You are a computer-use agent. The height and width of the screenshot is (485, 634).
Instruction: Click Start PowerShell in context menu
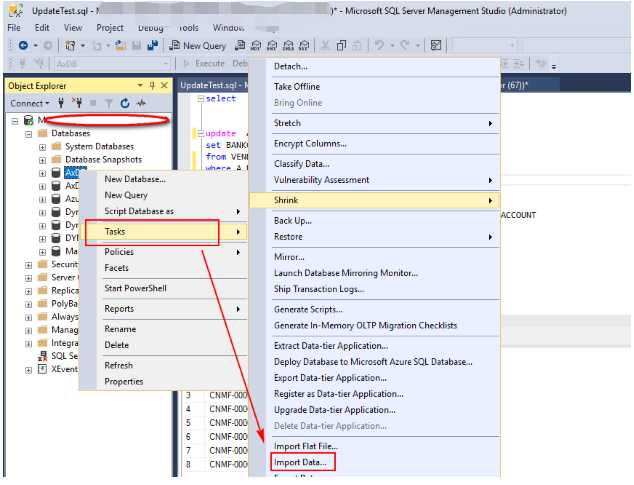(x=135, y=288)
